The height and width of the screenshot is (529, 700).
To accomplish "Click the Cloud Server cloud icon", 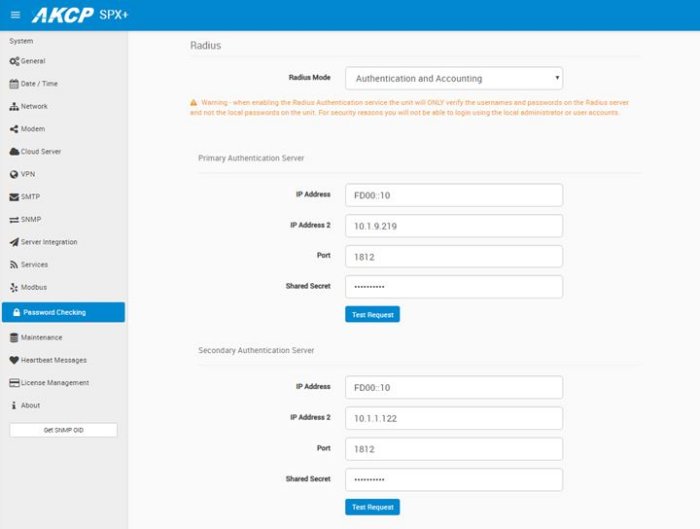I will (x=13, y=152).
